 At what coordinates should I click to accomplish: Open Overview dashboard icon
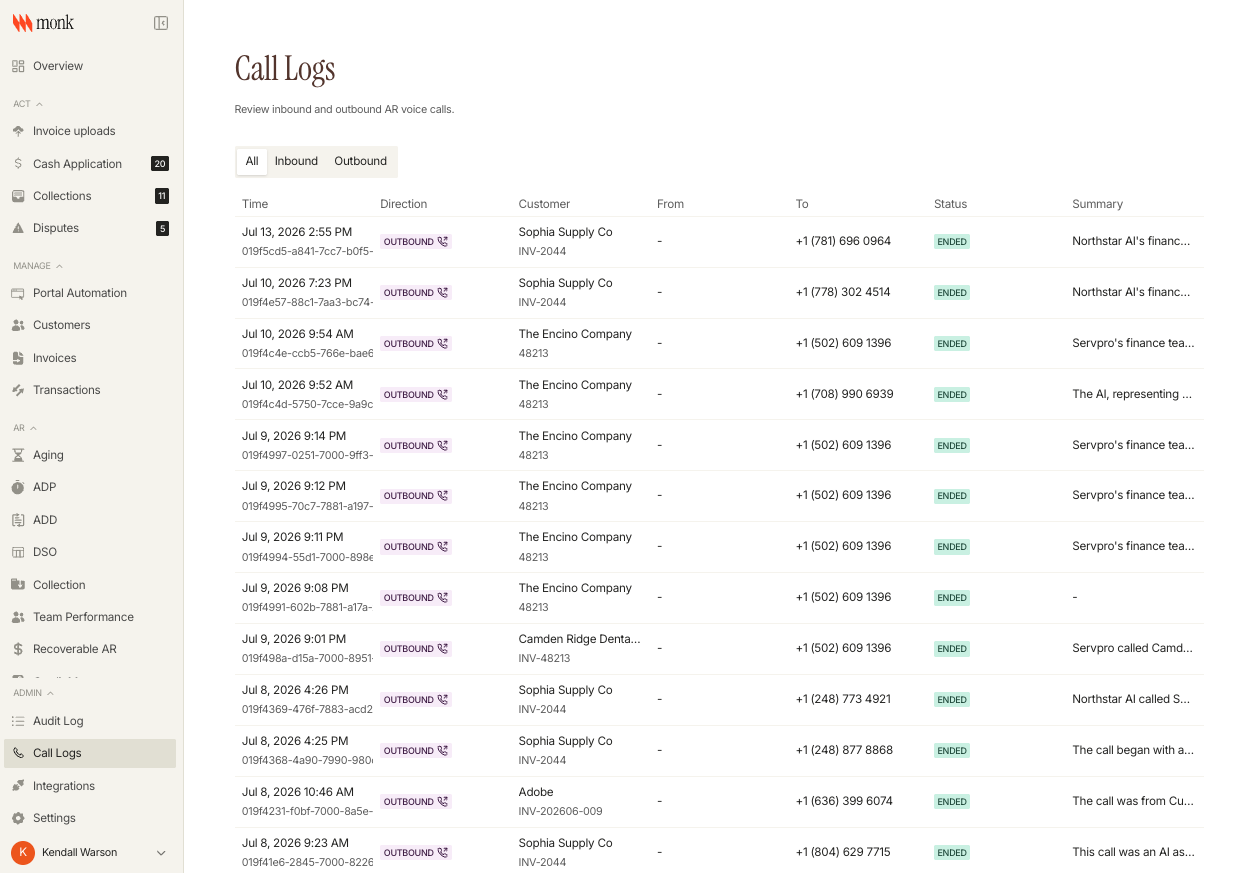18,66
